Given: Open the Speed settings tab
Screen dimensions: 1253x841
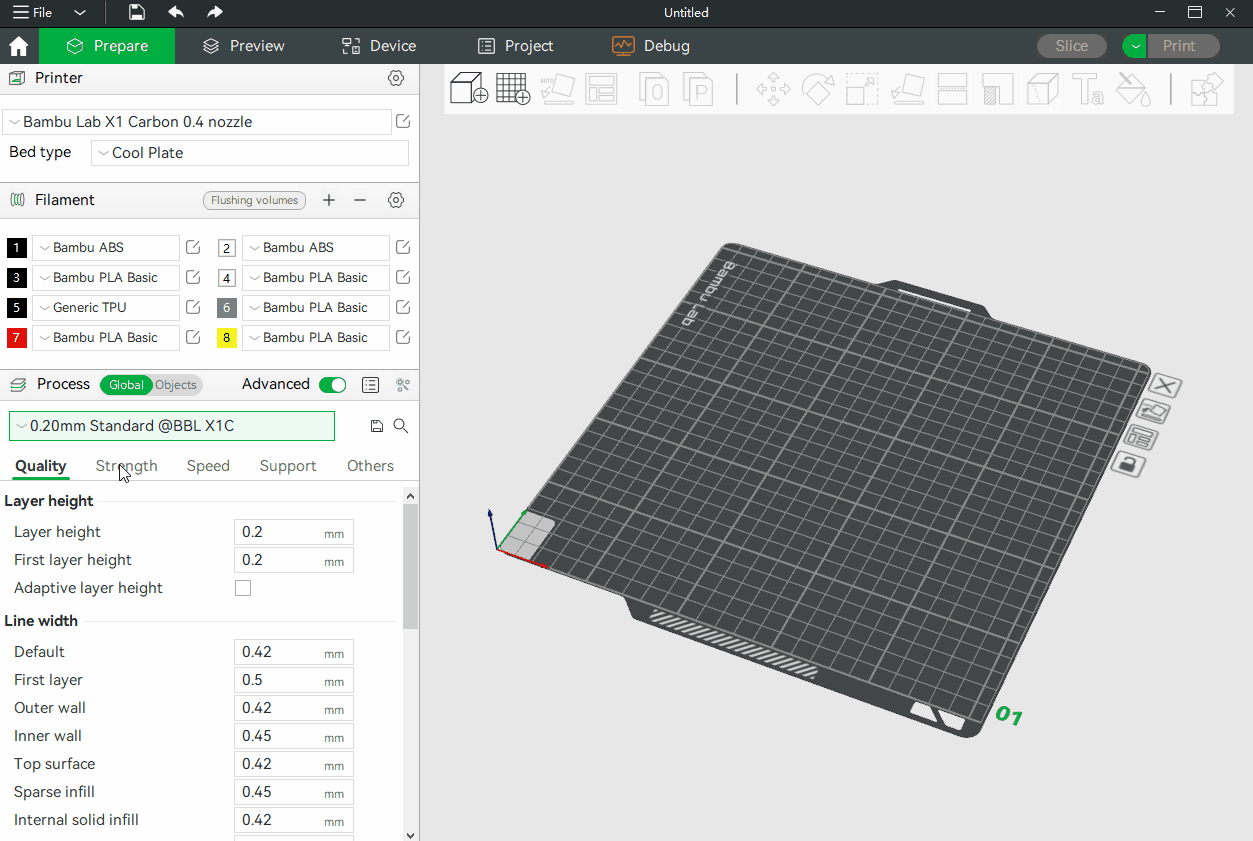Looking at the screenshot, I should coord(208,466).
